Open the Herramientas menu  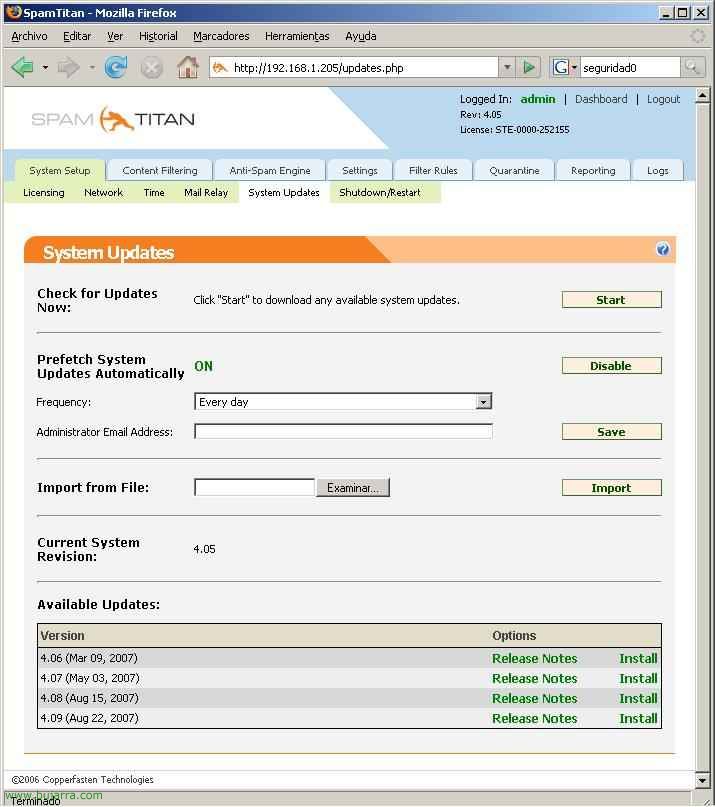click(297, 36)
